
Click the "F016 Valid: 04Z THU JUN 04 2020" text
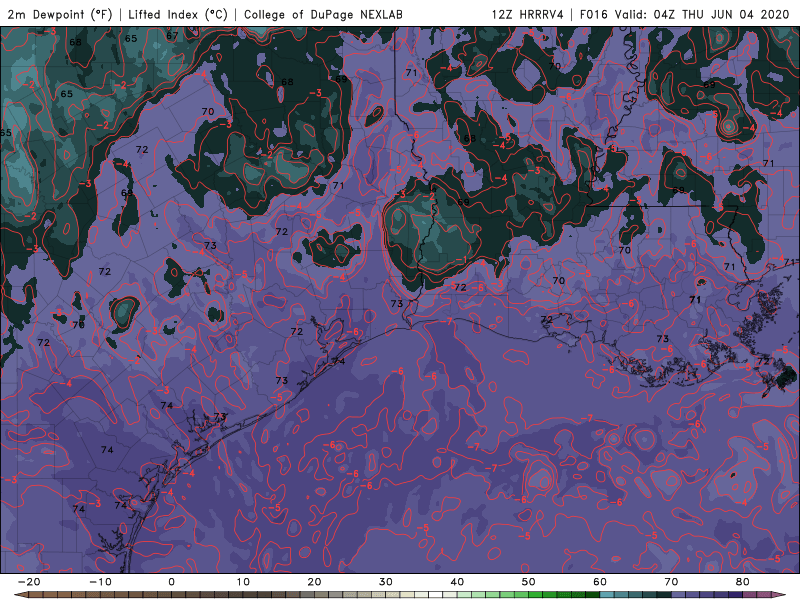tap(685, 14)
